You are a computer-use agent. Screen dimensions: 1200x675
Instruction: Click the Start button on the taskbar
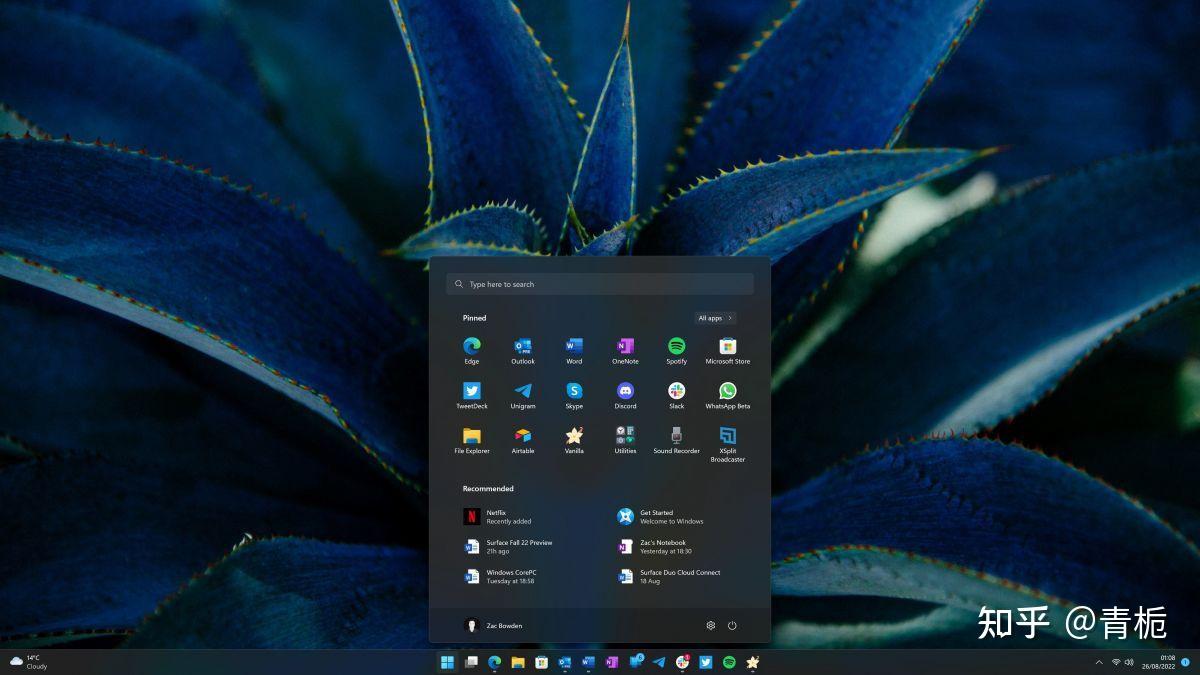(447, 662)
